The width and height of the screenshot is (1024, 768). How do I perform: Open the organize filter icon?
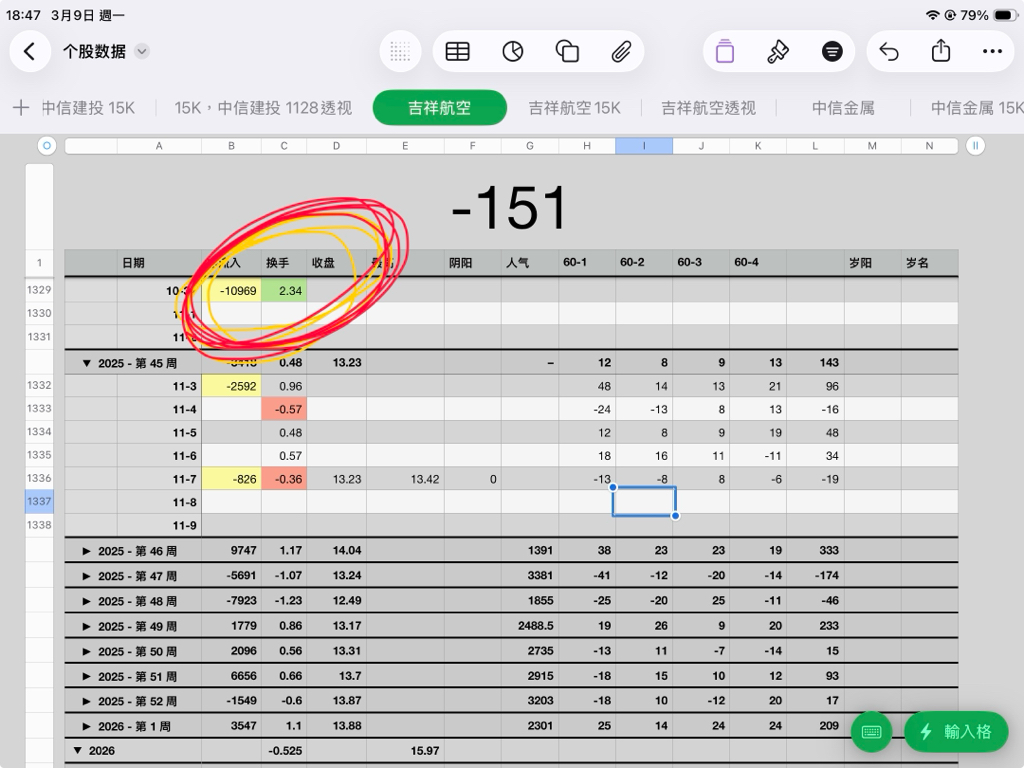click(832, 51)
